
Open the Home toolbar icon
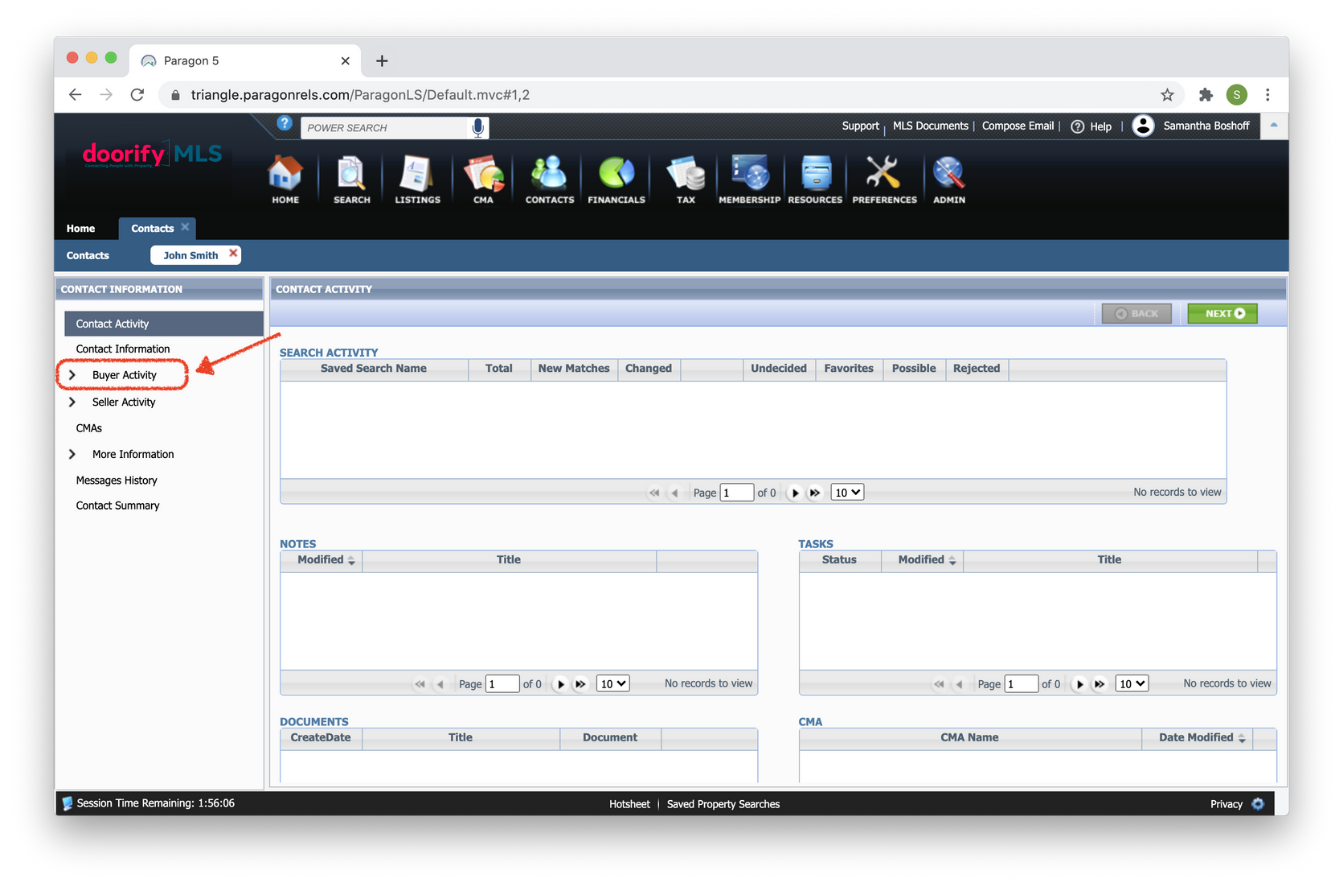point(285,180)
